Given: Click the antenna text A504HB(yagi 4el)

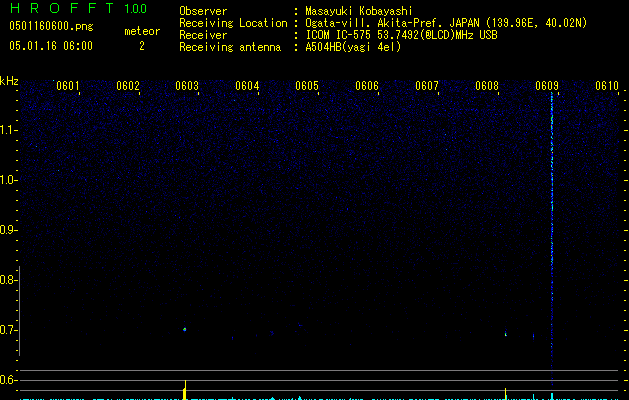Looking at the screenshot, I should coord(353,47).
